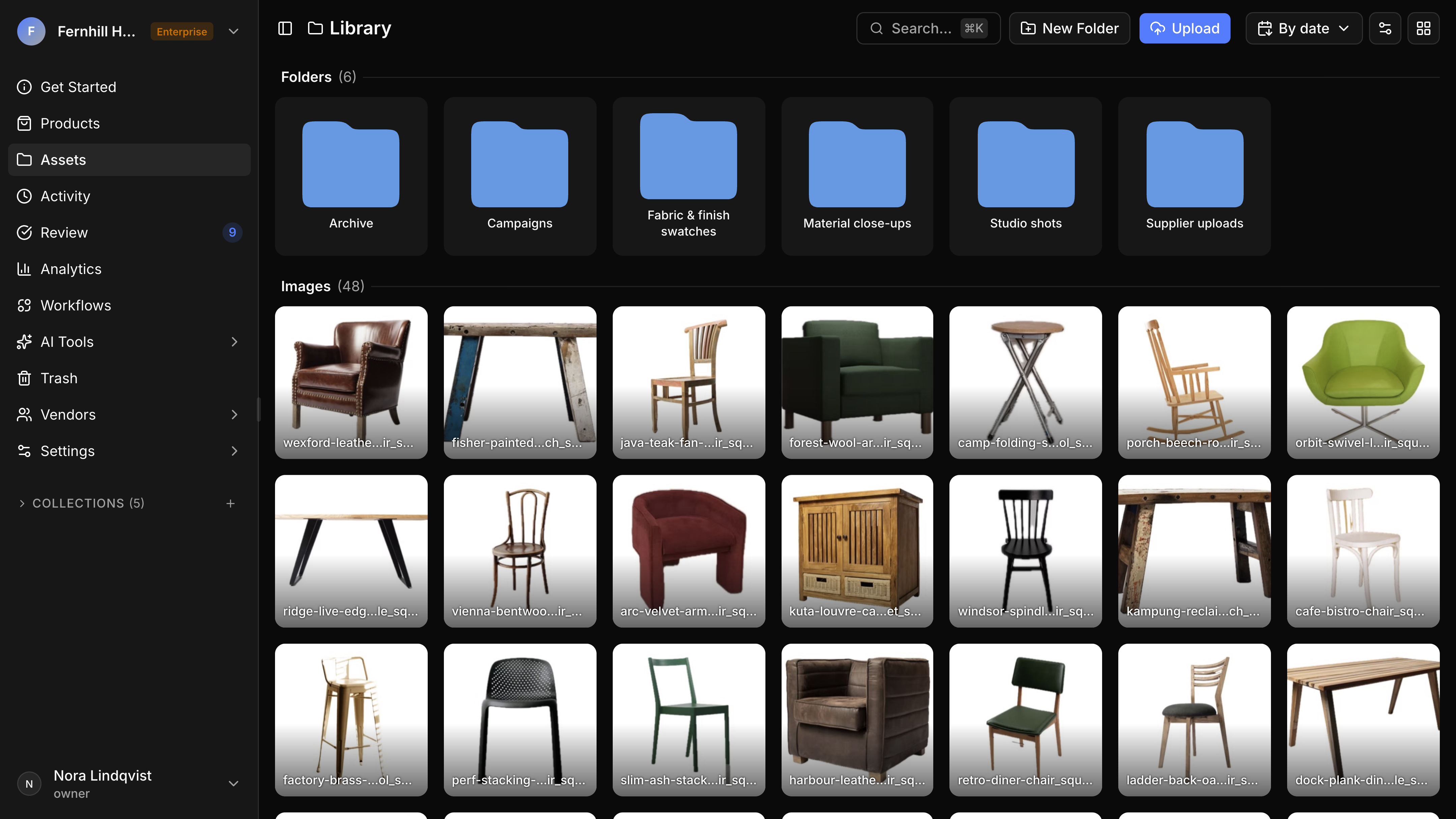Screen dimensions: 1456x819
Task: Open the Fabric & finish swatches folder
Action: click(689, 176)
